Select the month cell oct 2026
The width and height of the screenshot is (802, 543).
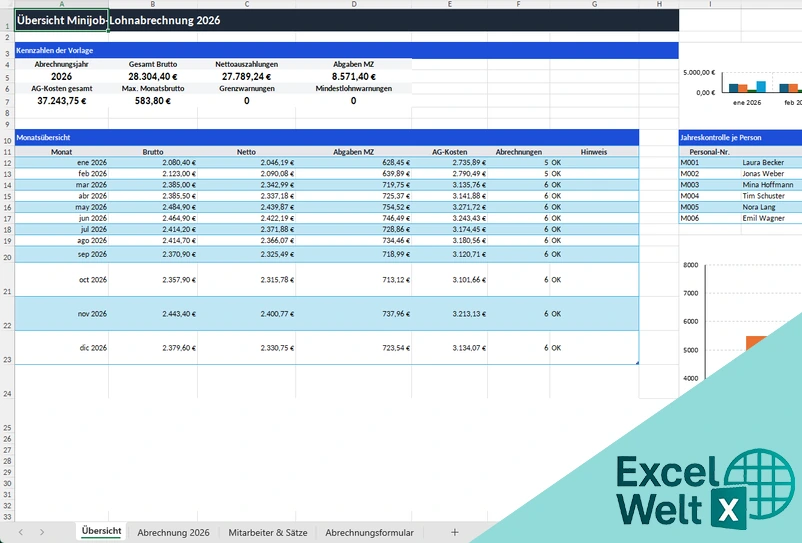click(x=61, y=280)
